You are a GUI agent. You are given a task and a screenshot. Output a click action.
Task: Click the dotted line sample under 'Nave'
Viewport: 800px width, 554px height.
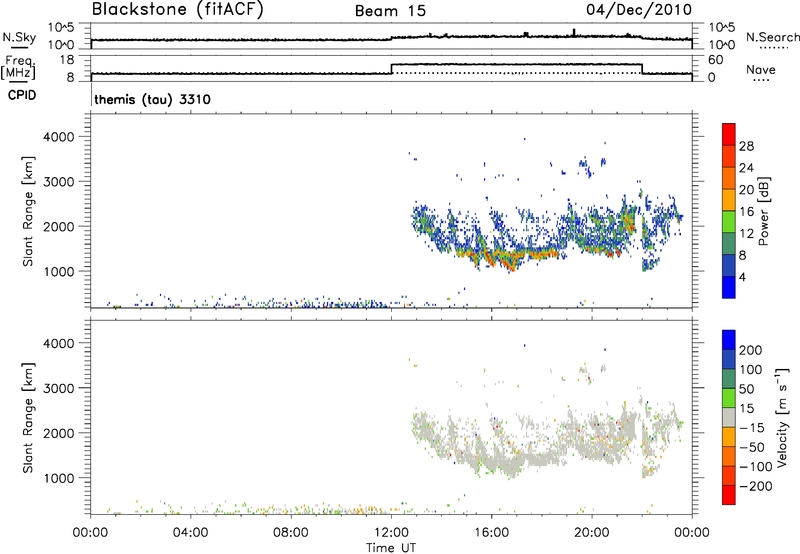(762, 81)
